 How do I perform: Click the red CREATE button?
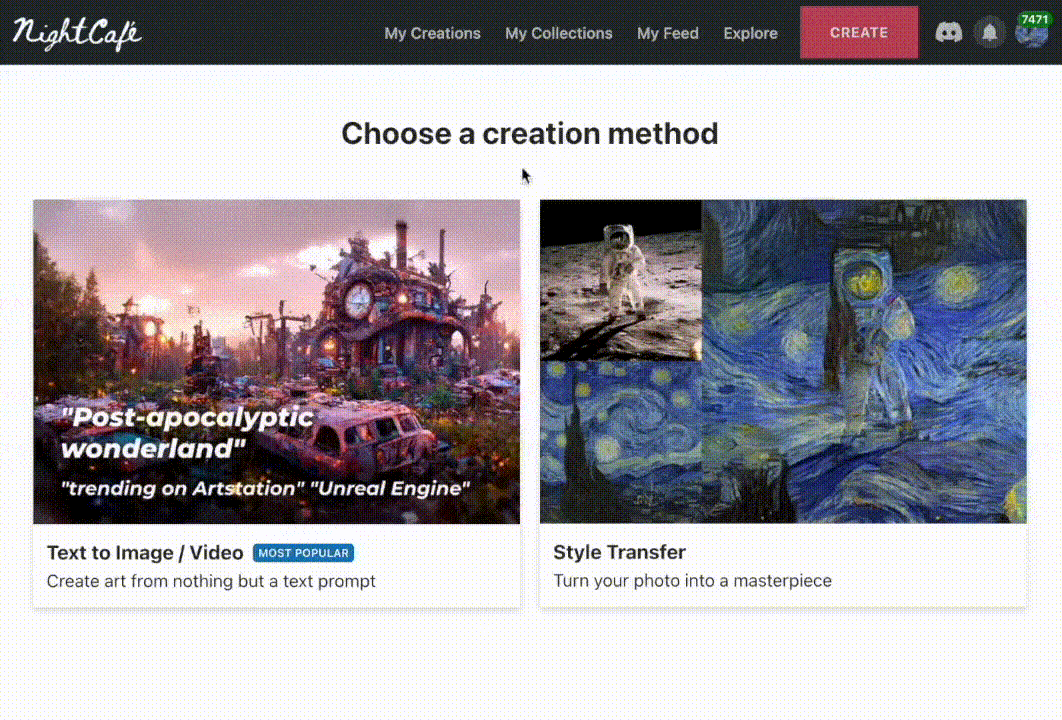(x=859, y=33)
